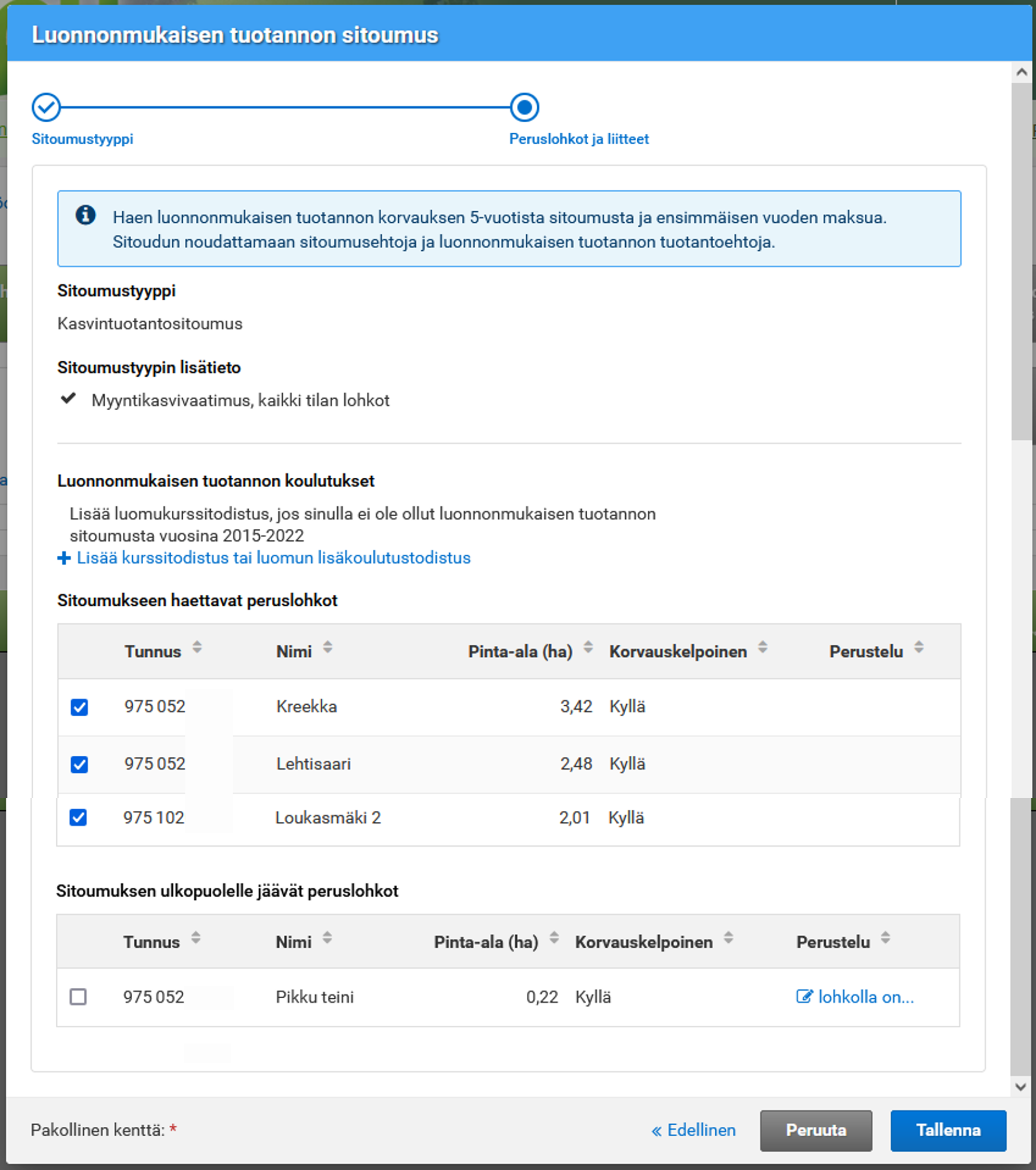Click the completed checkmark icon above Sitoumustyyppi

[x=46, y=107]
